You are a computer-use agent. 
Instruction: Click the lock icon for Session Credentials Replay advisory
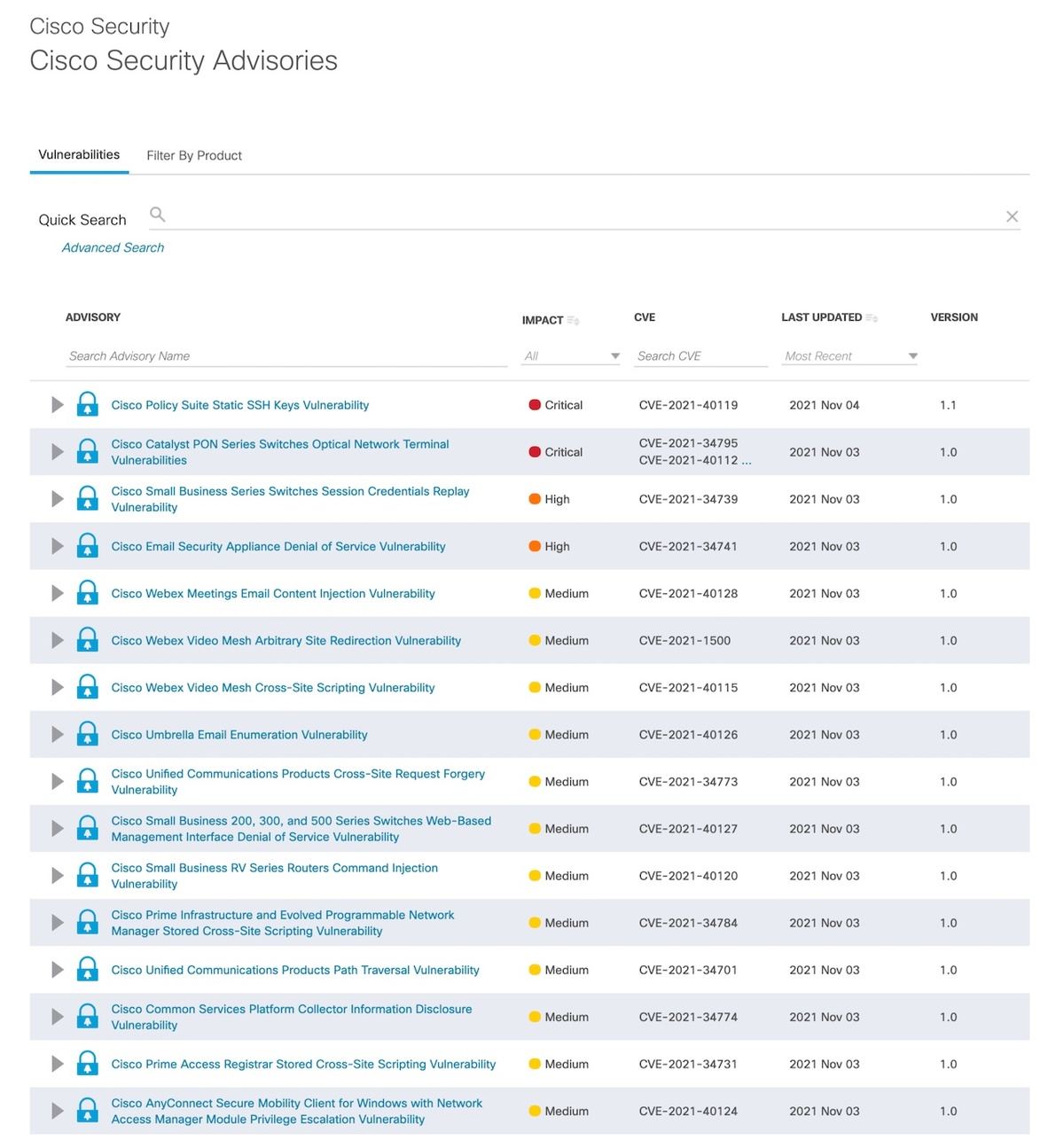(x=87, y=498)
